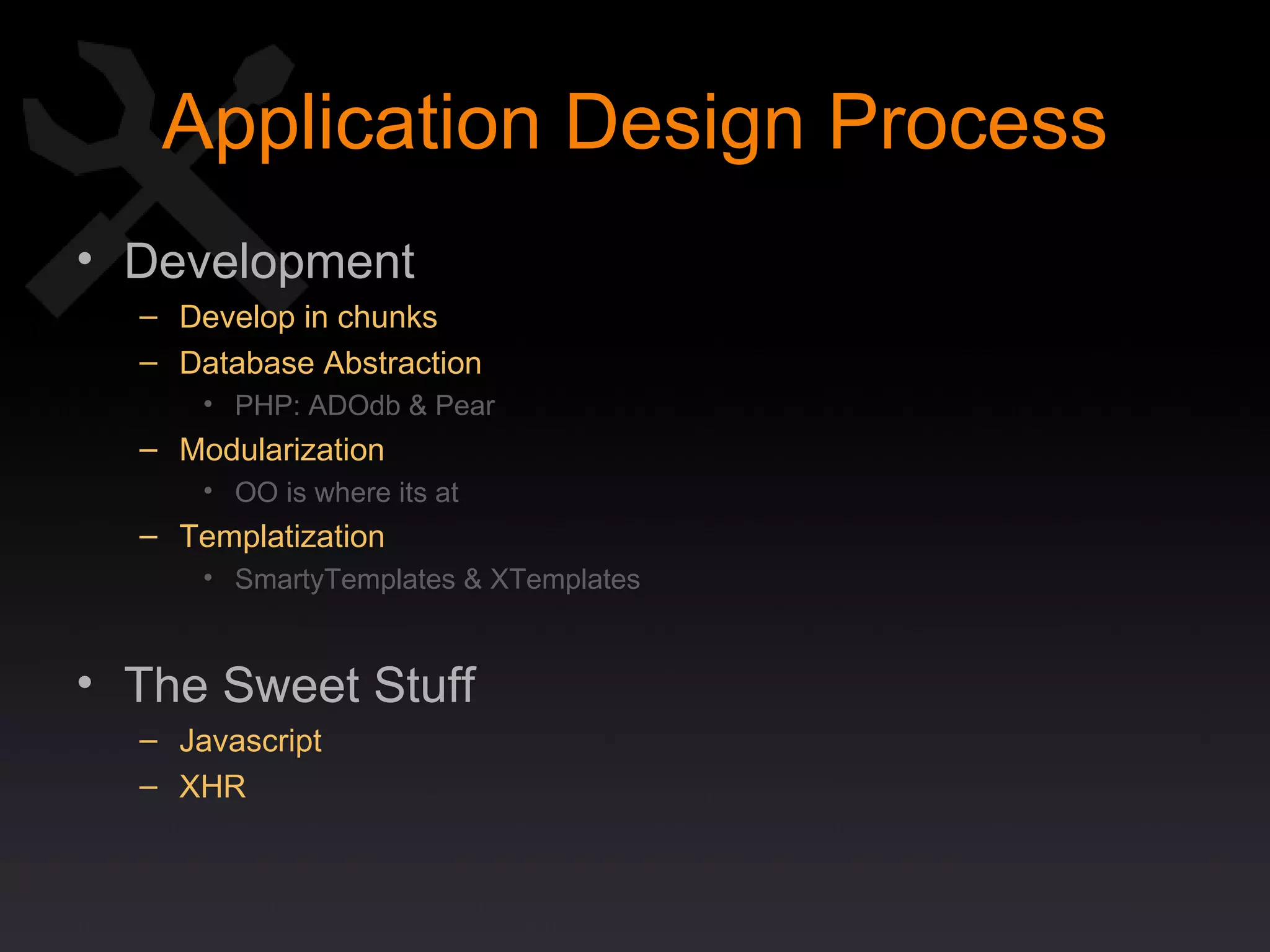Image resolution: width=1270 pixels, height=952 pixels.
Task: Click the dash before Develop in chunks
Action: [x=148, y=318]
